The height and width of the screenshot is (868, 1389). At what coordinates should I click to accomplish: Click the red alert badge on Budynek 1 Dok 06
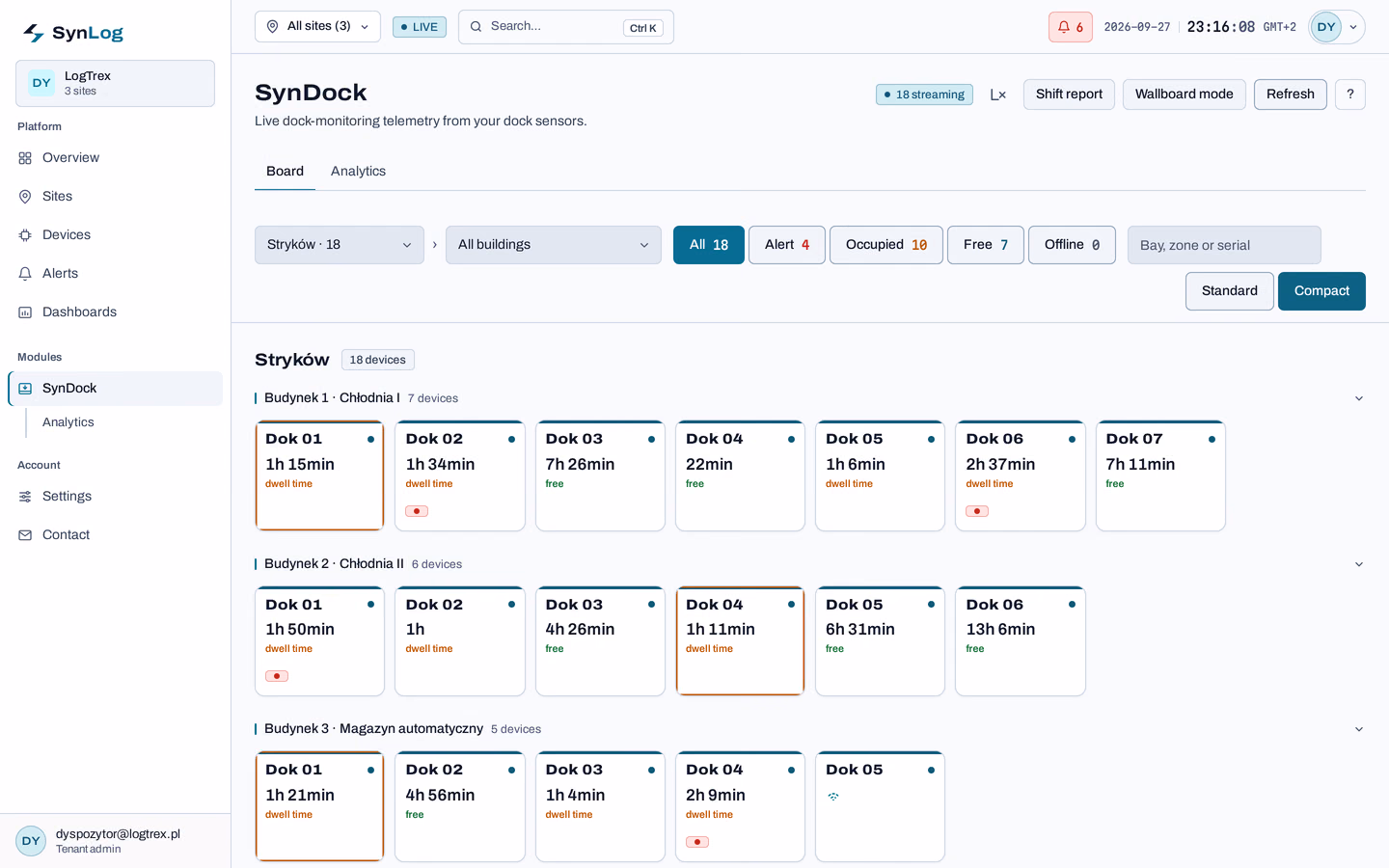[977, 511]
